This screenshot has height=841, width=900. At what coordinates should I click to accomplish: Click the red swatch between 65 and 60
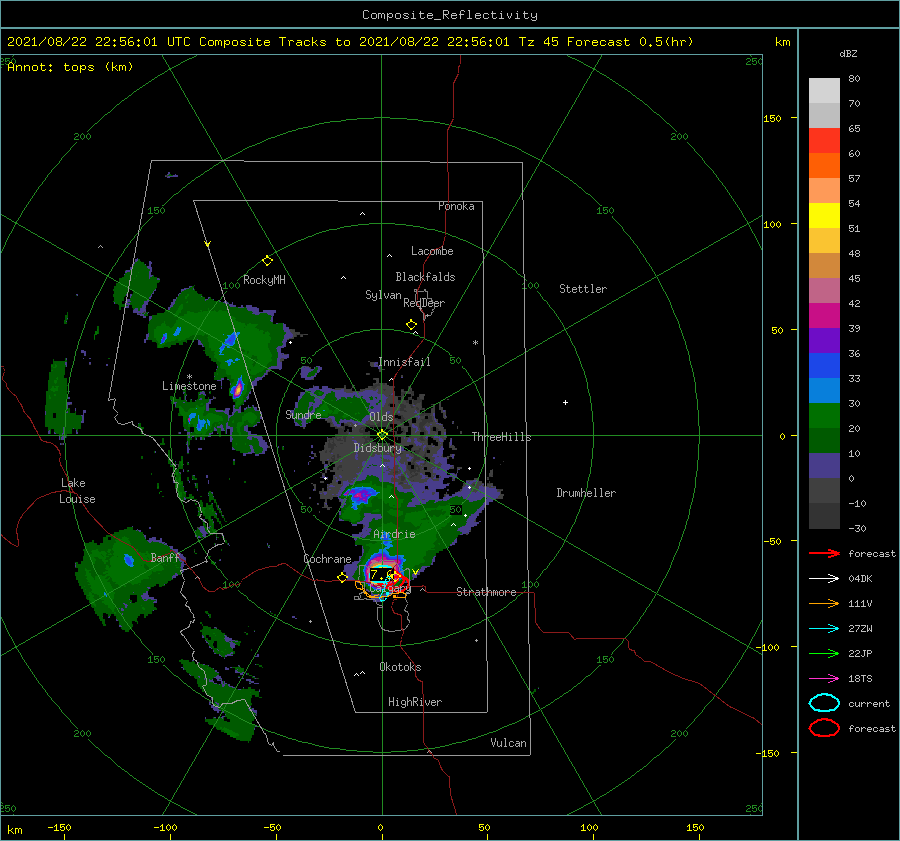click(824, 141)
